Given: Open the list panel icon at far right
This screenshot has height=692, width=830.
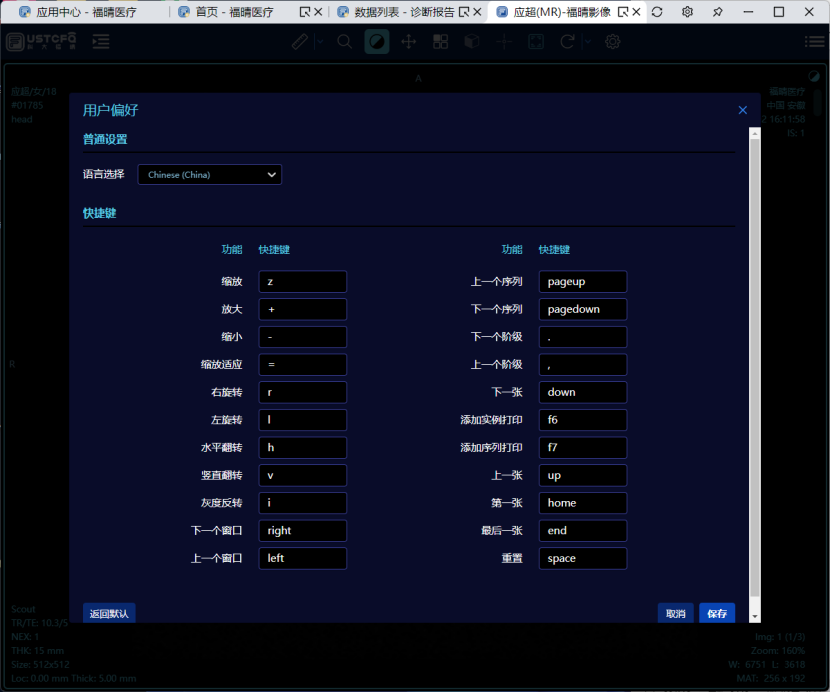Looking at the screenshot, I should pyautogui.click(x=814, y=42).
